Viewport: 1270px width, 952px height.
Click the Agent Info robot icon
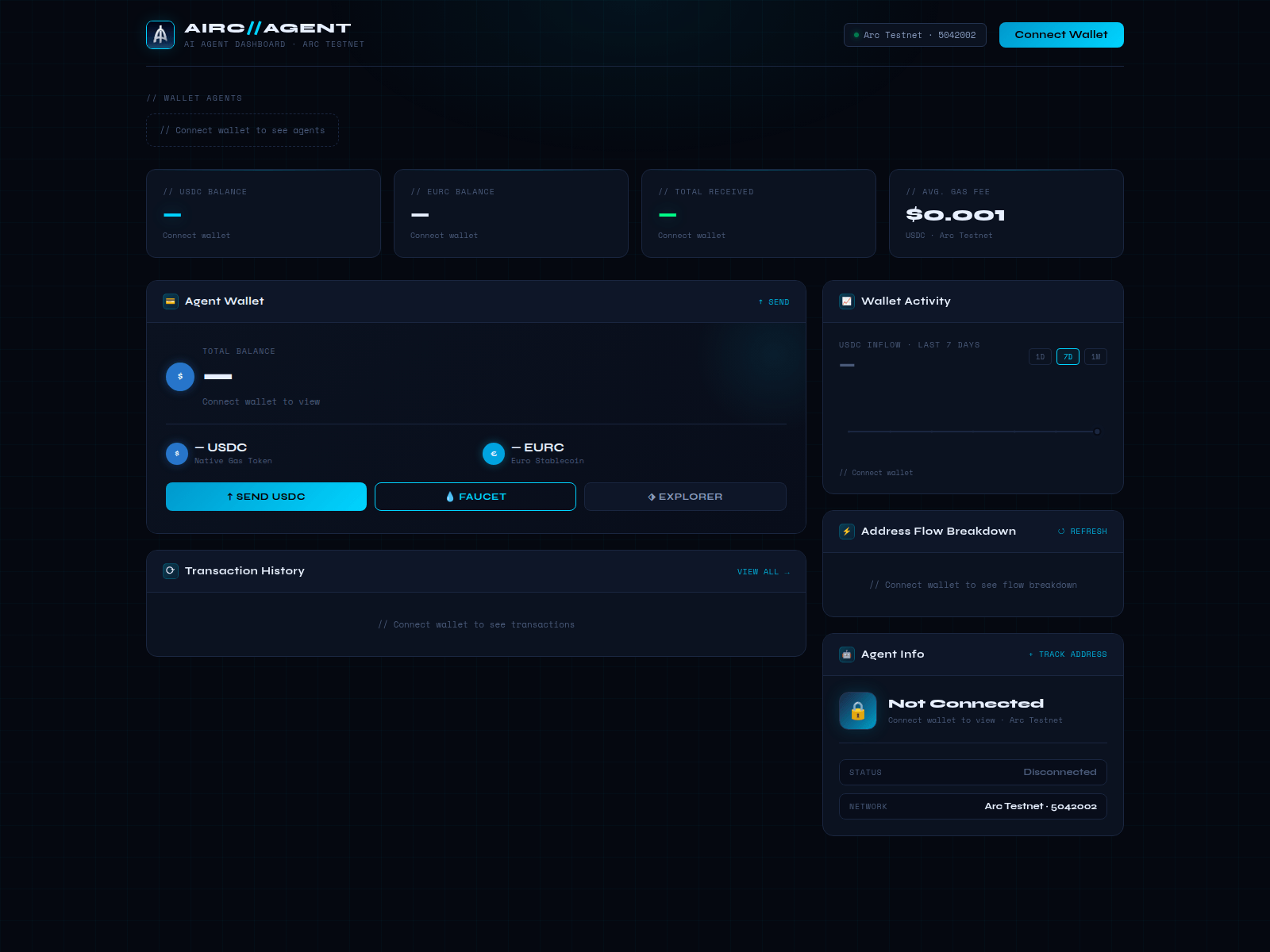pos(847,654)
